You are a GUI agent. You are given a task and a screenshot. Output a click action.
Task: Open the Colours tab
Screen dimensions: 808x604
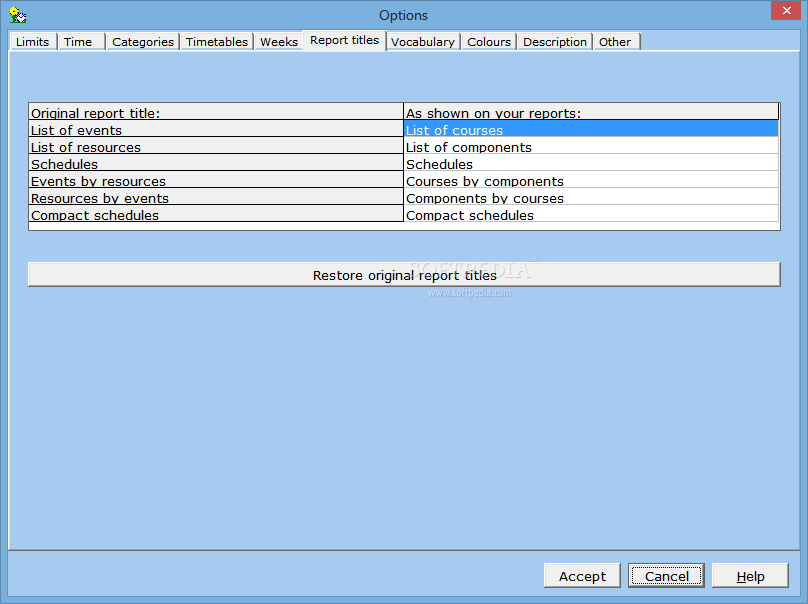tap(489, 42)
